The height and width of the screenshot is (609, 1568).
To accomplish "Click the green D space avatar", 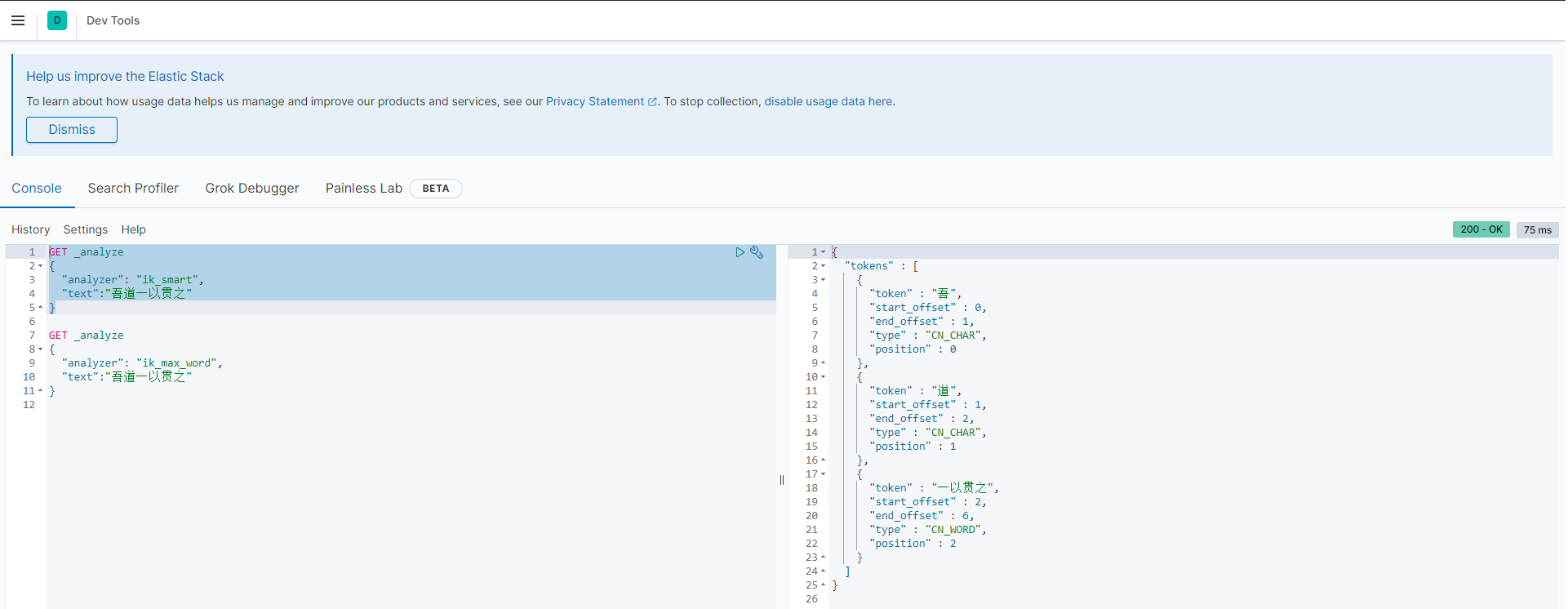I will 57,20.
